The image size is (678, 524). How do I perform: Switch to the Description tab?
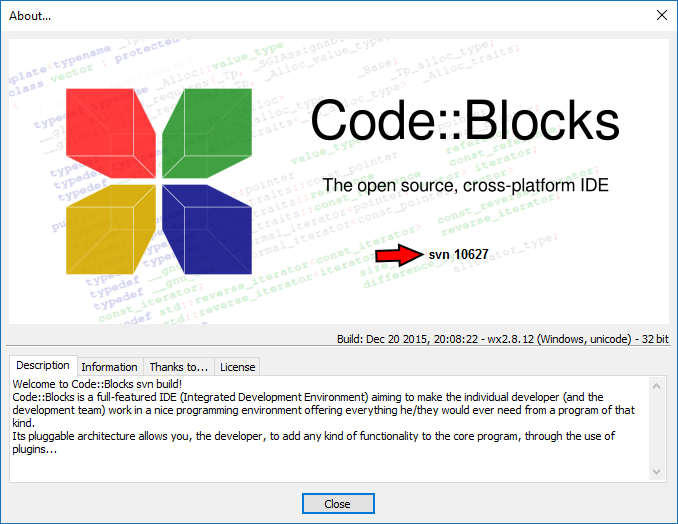[x=43, y=366]
